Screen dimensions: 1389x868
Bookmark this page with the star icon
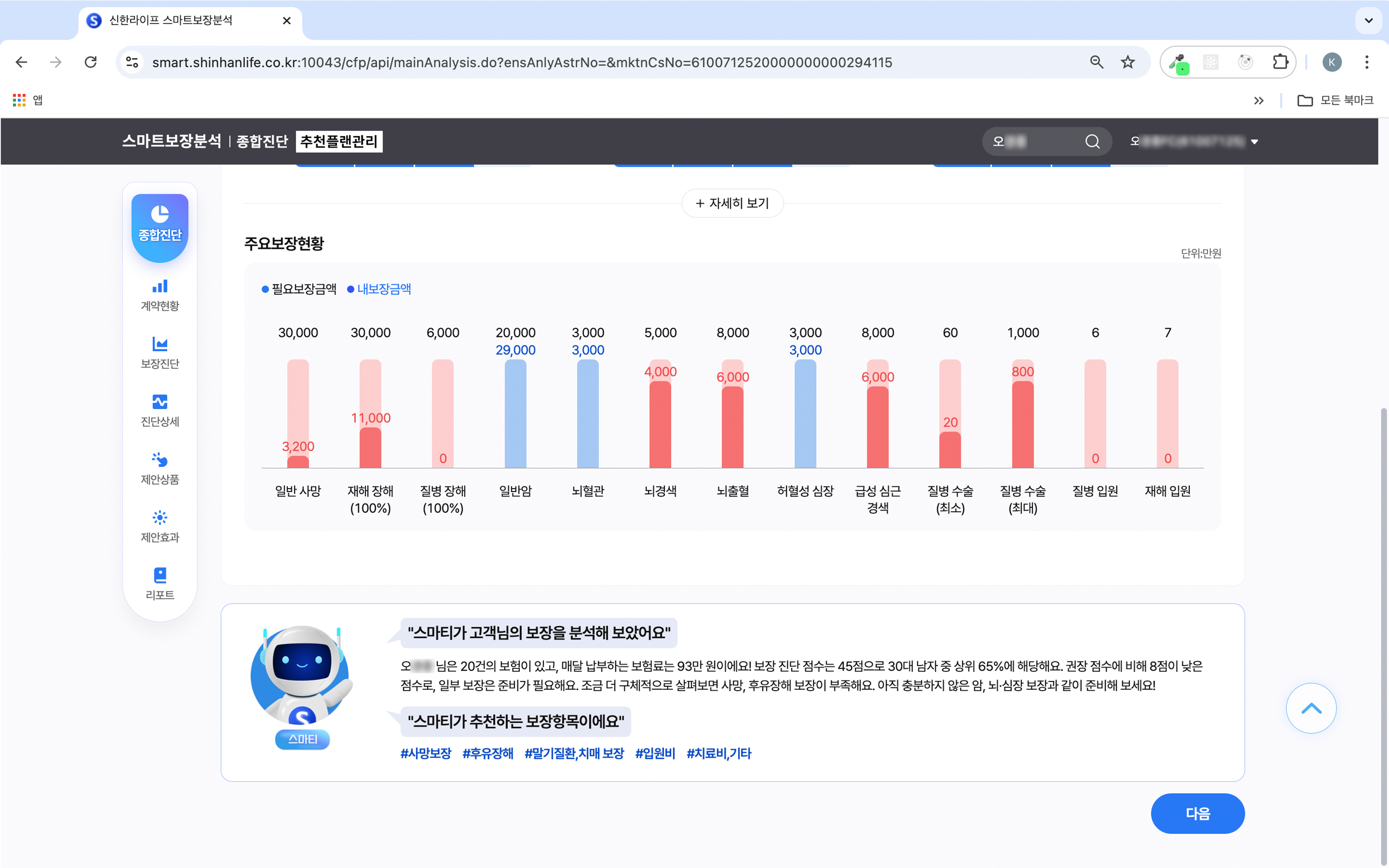tap(1128, 62)
